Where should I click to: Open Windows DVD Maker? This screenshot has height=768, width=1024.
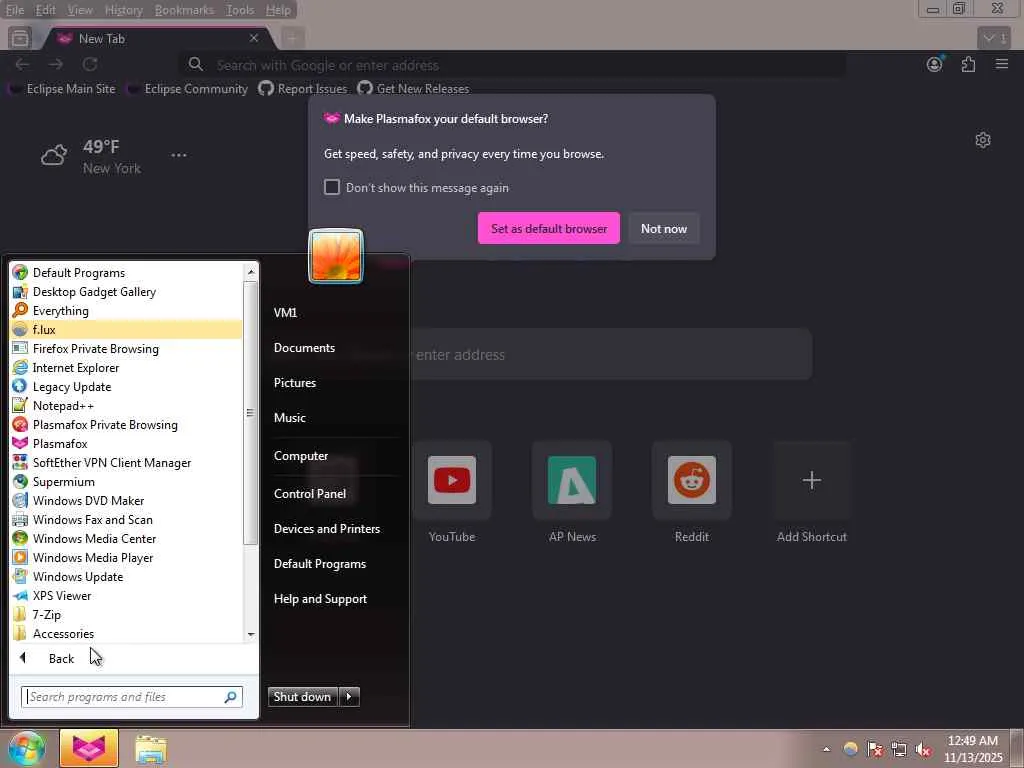coord(126,500)
